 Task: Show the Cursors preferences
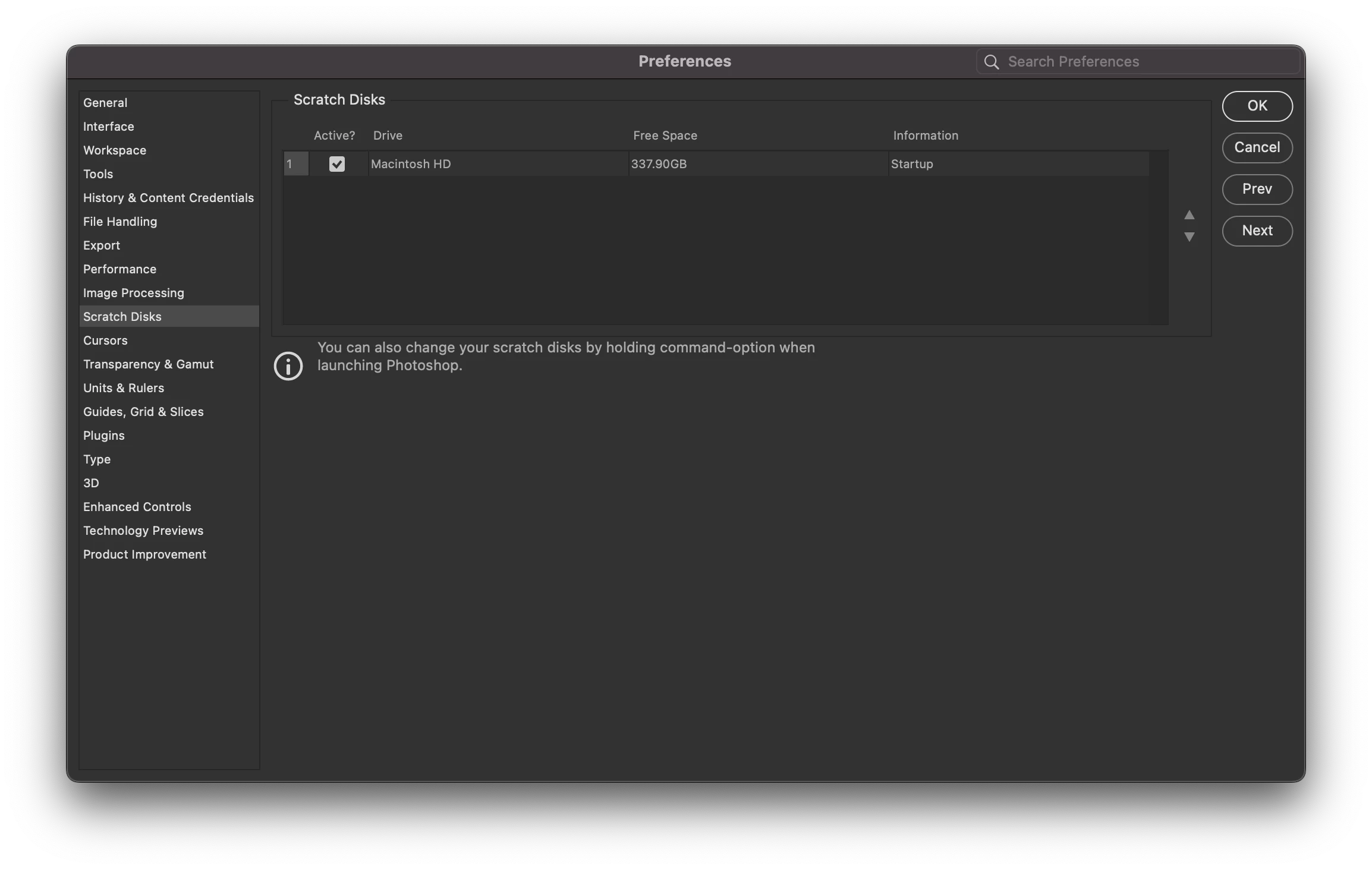pos(105,341)
